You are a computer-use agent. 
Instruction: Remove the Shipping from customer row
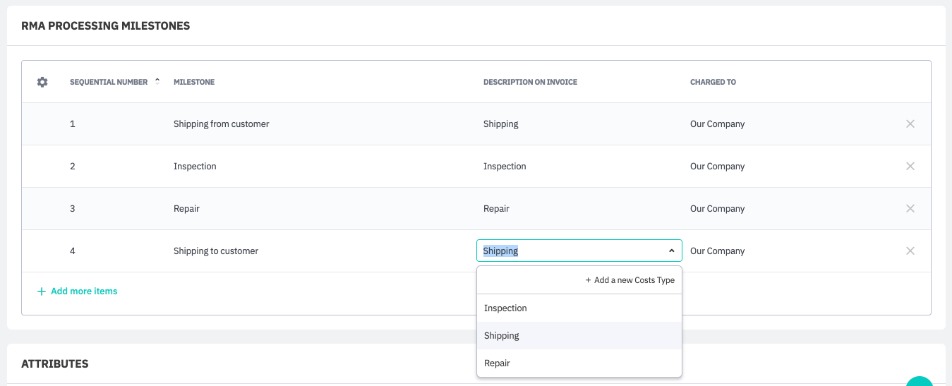click(910, 124)
